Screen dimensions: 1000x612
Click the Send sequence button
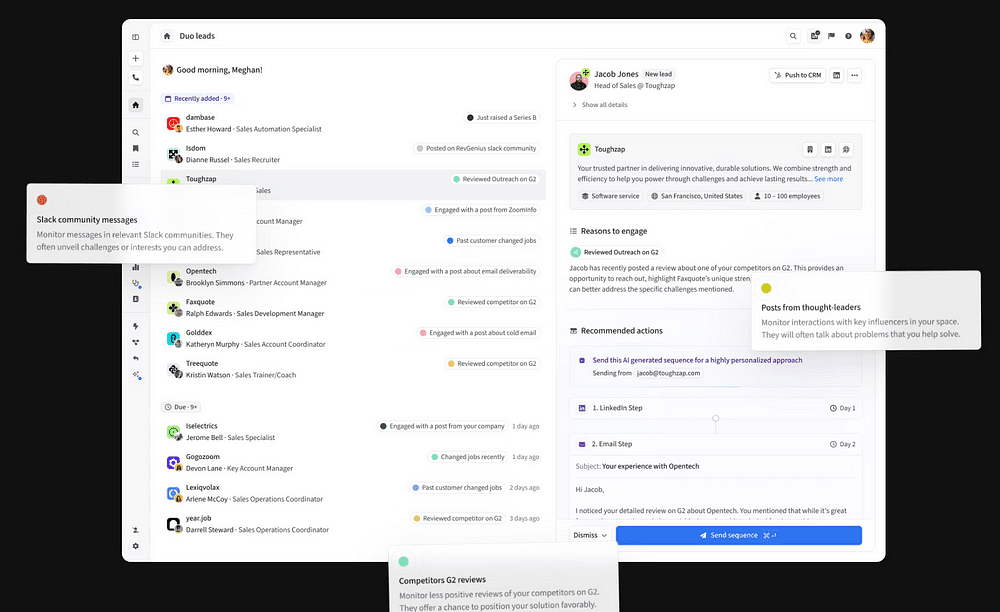pyautogui.click(x=739, y=535)
